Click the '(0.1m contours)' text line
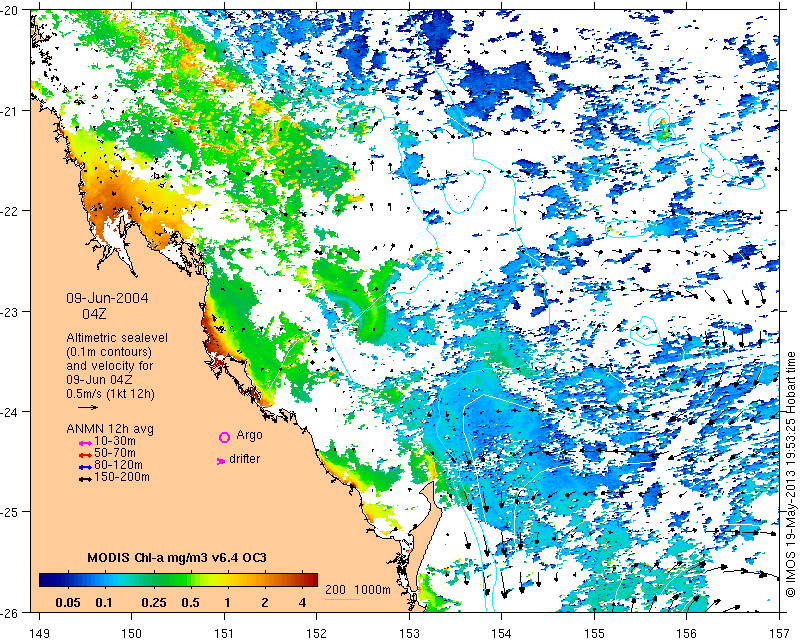Image resolution: width=800 pixels, height=640 pixels. click(x=109, y=352)
